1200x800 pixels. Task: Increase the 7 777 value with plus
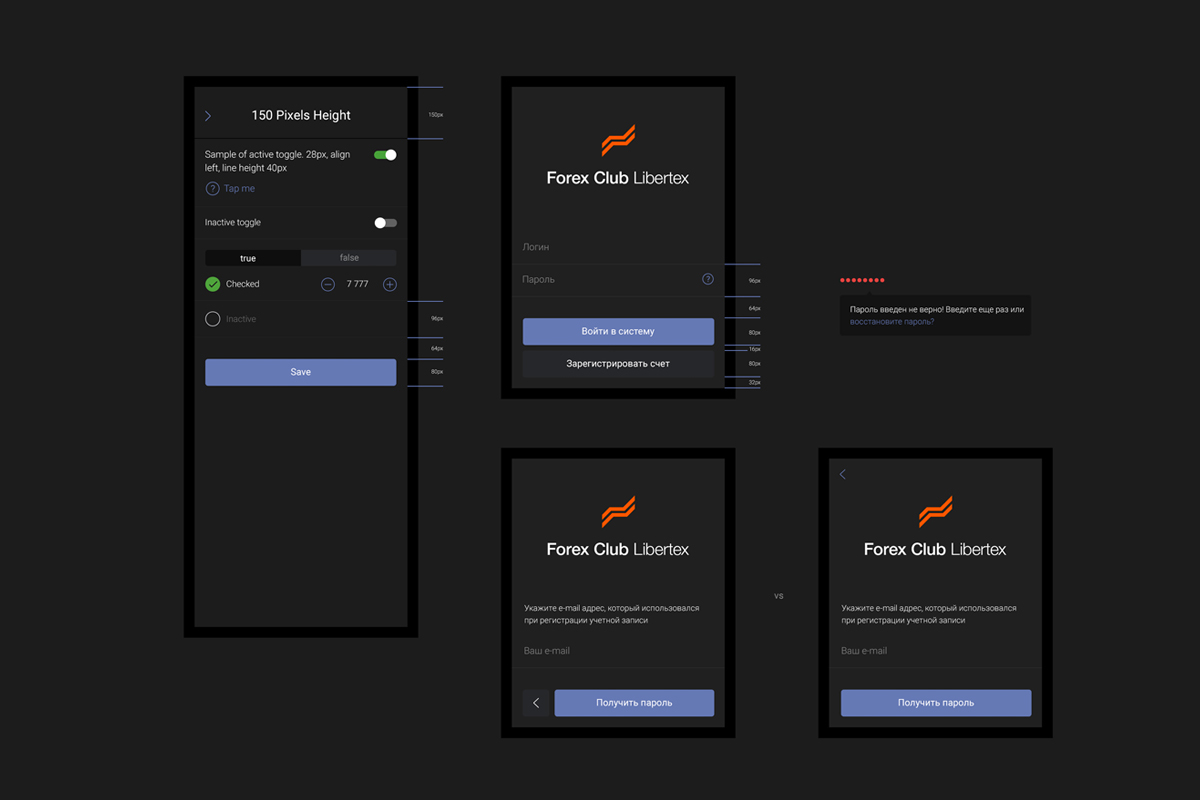coord(390,285)
